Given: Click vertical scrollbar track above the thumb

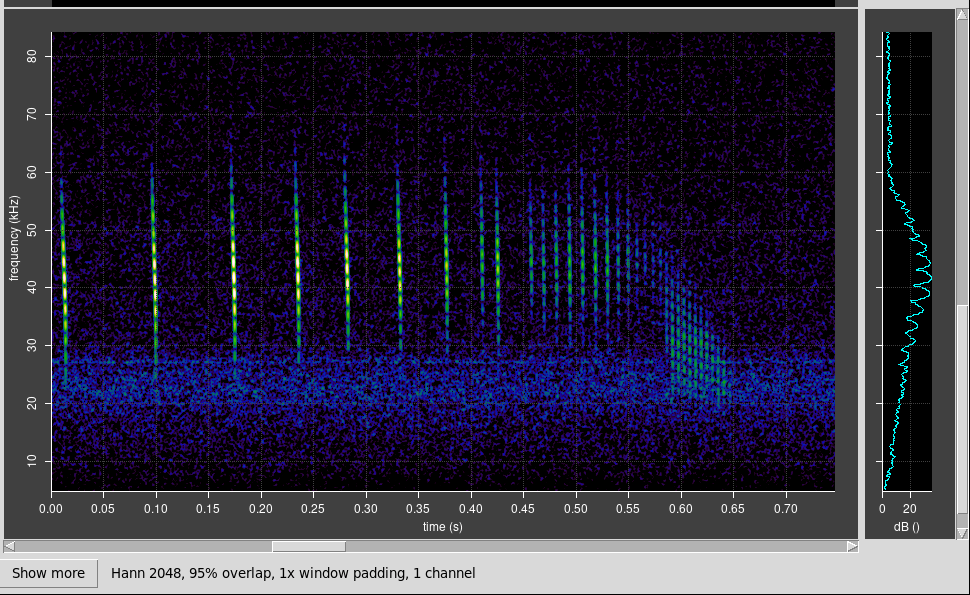Looking at the screenshot, I should (x=963, y=150).
